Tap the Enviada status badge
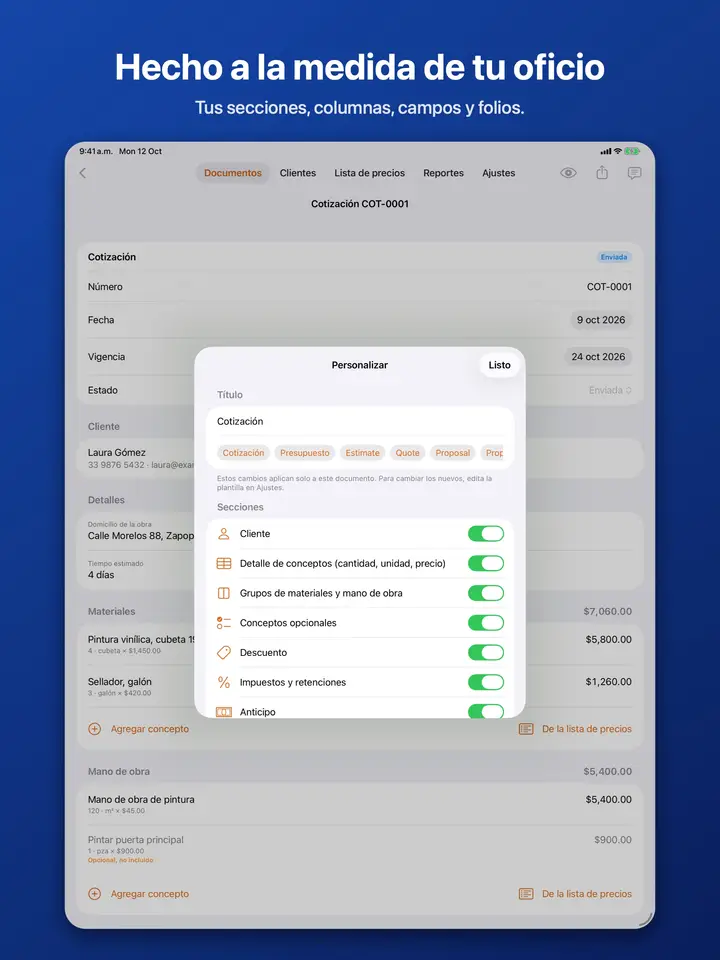 (x=613, y=257)
